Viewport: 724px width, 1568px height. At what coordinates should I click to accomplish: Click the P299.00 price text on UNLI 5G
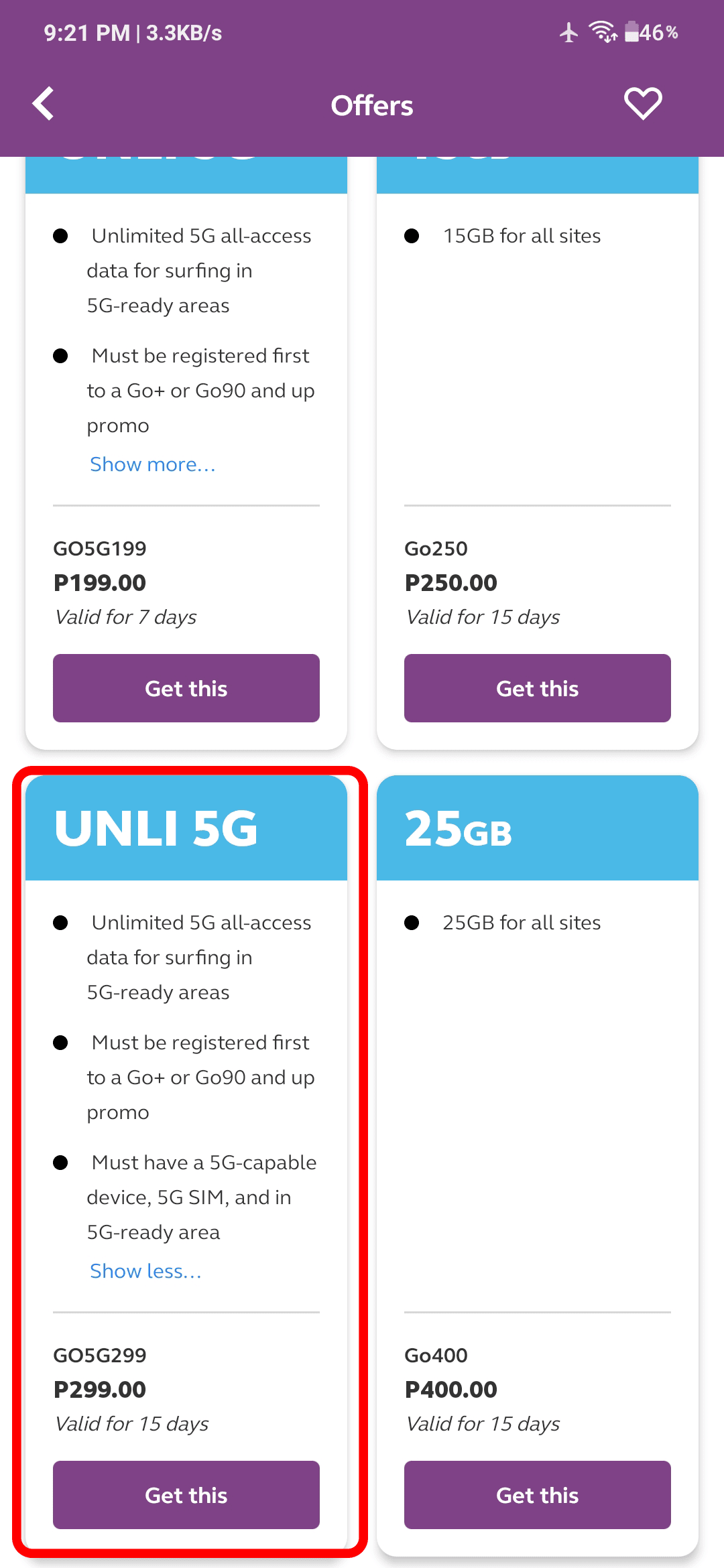click(101, 1390)
